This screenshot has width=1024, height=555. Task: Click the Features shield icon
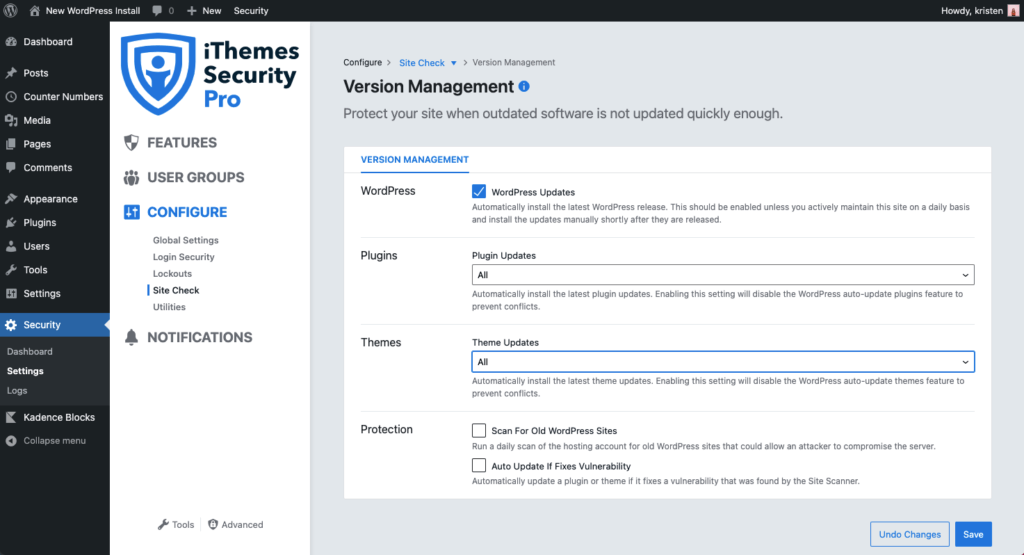click(x=131, y=142)
